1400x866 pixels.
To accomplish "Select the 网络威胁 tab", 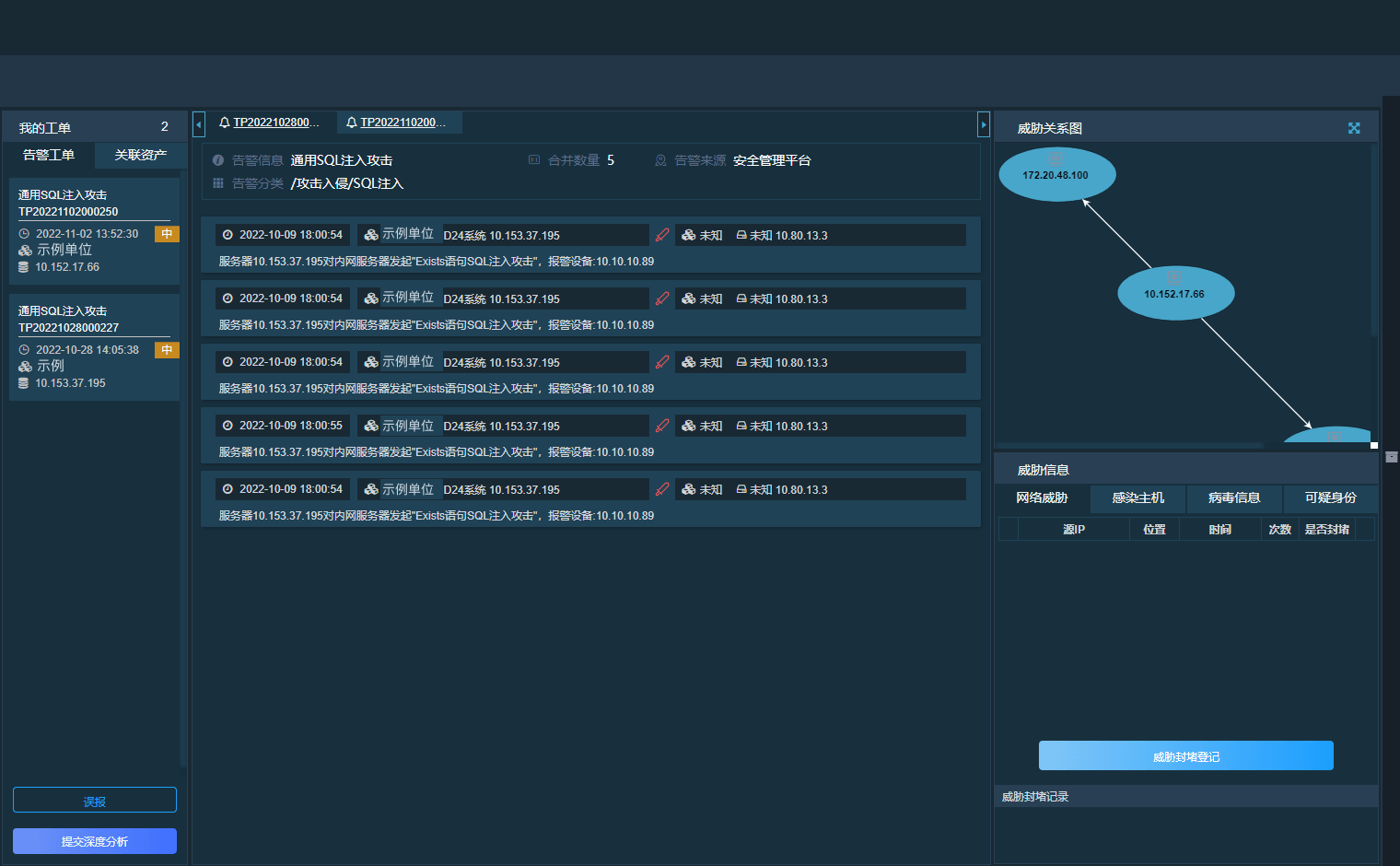I will coord(1042,498).
